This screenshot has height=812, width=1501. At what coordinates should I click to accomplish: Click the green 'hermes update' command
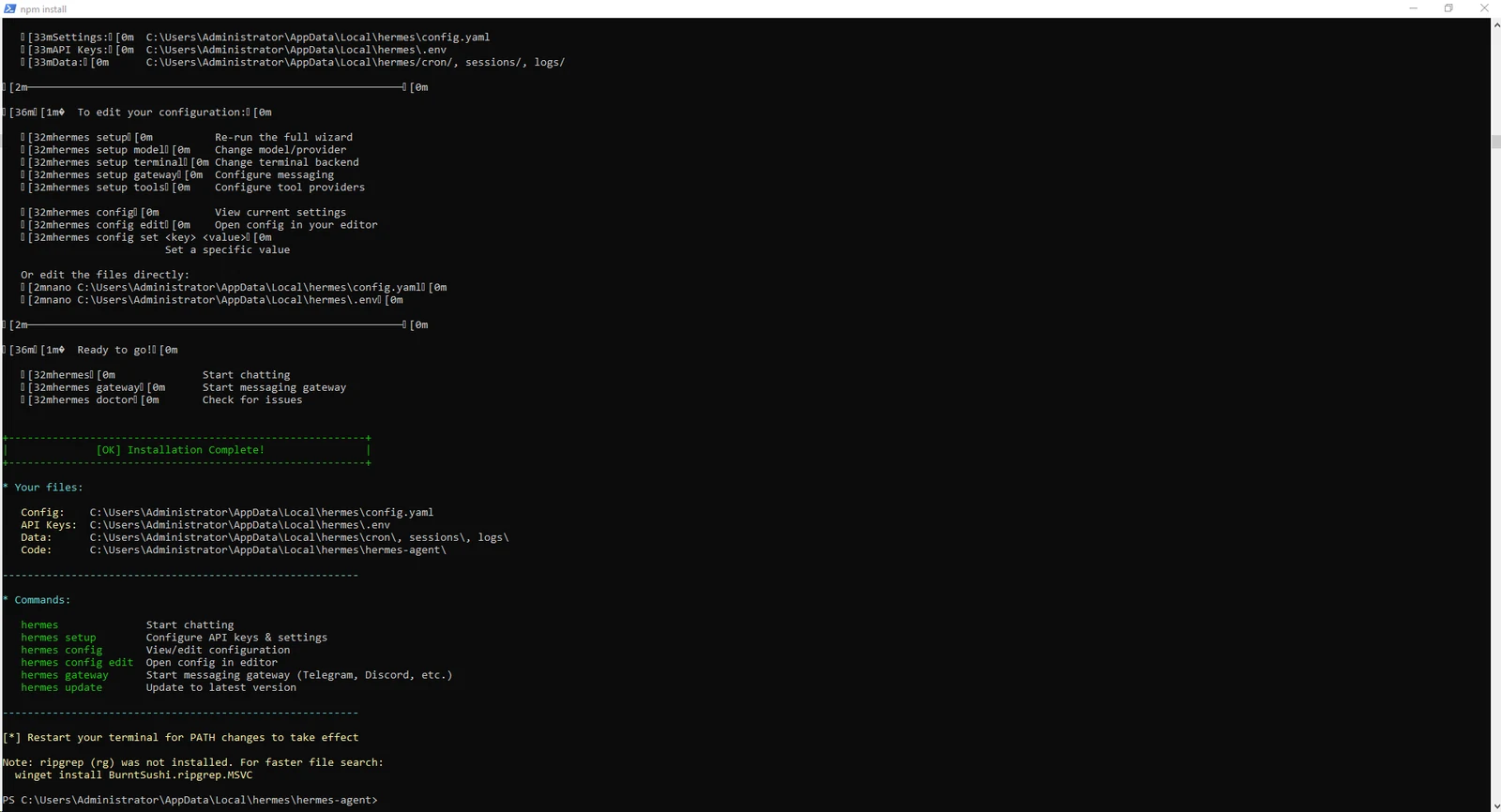[62, 687]
